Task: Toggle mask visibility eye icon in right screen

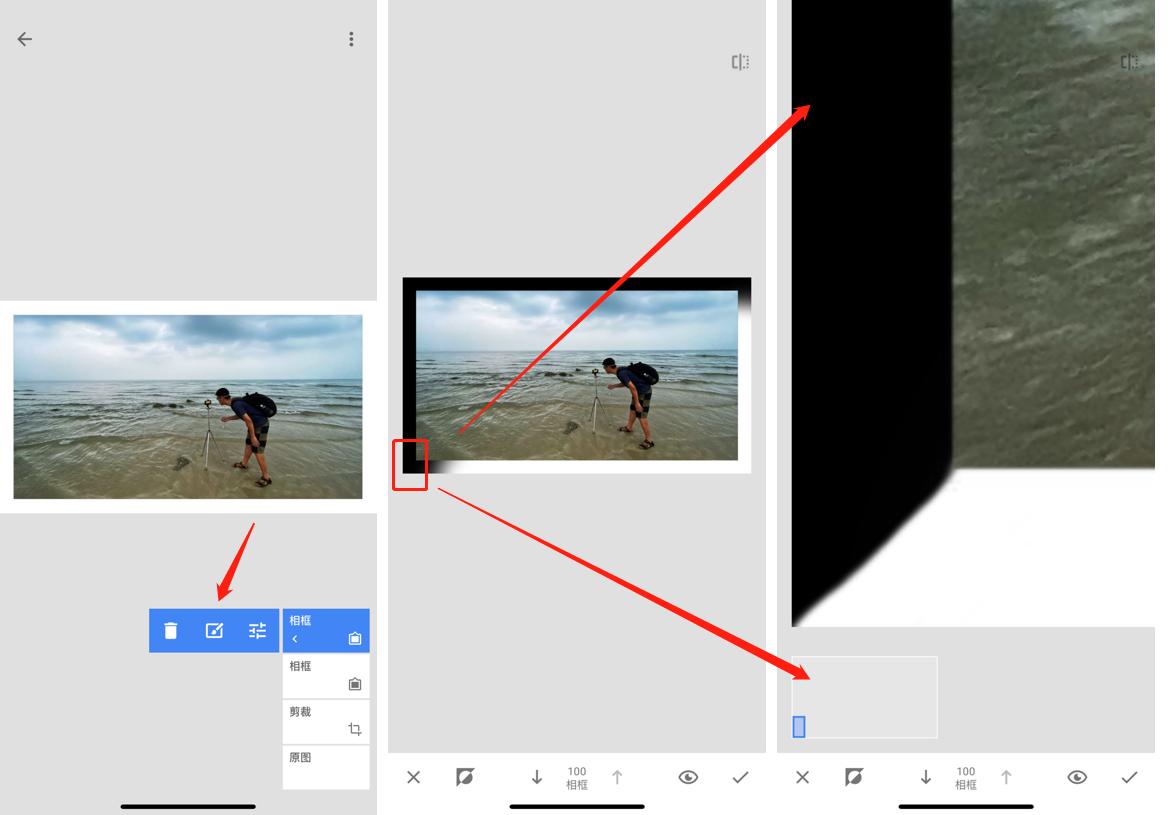Action: click(1077, 778)
